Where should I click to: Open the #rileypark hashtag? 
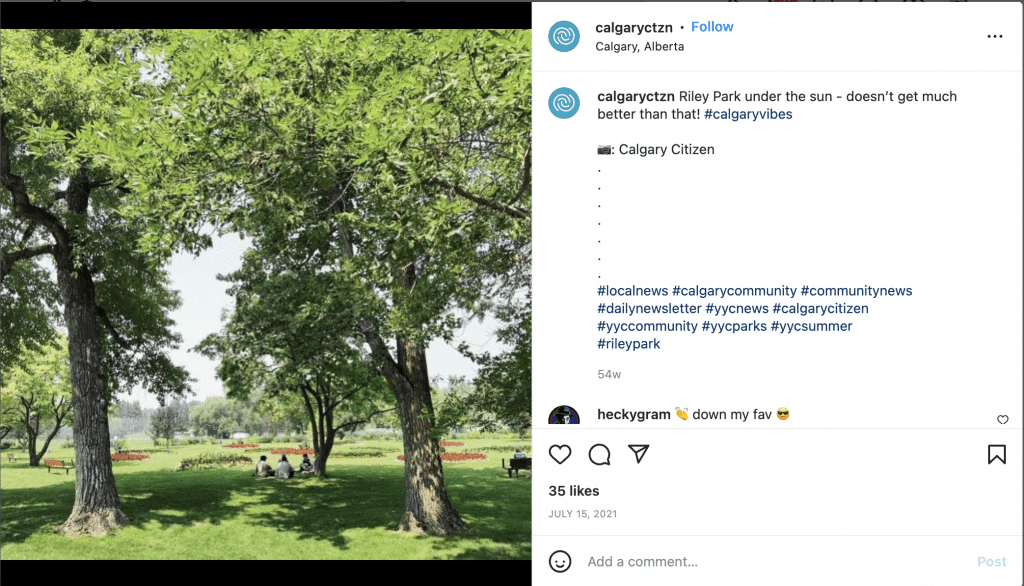[629, 344]
